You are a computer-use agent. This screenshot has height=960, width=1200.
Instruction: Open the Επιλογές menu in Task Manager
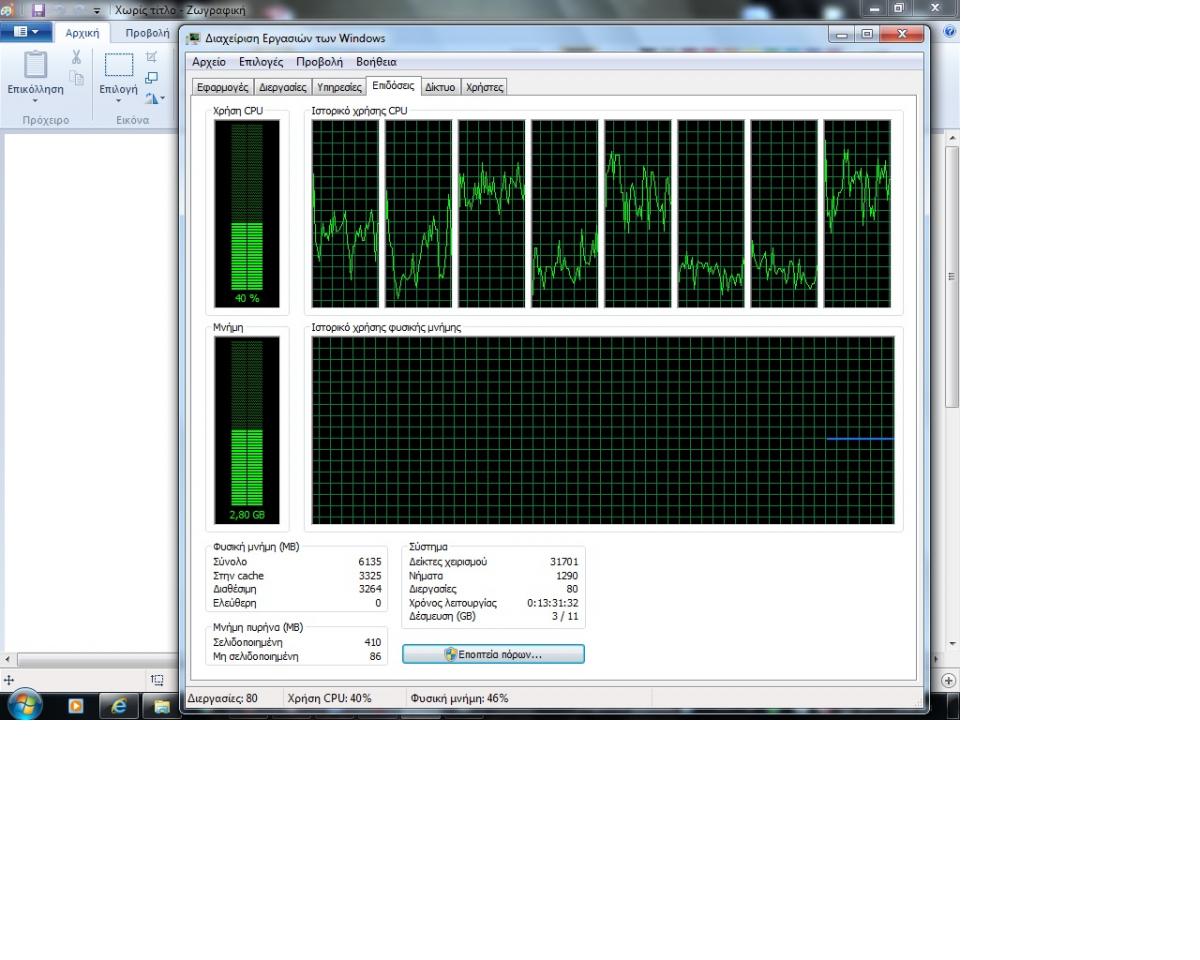[x=261, y=62]
